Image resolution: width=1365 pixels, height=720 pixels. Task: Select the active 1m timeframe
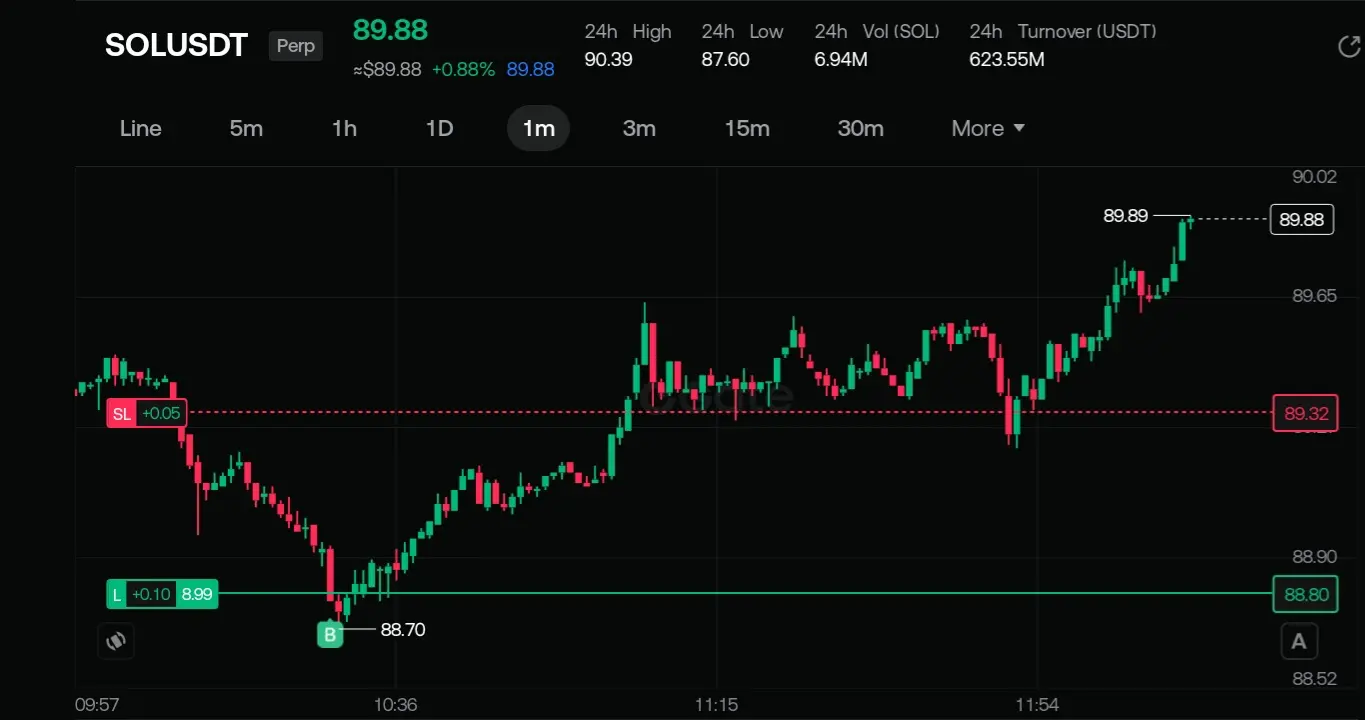click(x=538, y=128)
